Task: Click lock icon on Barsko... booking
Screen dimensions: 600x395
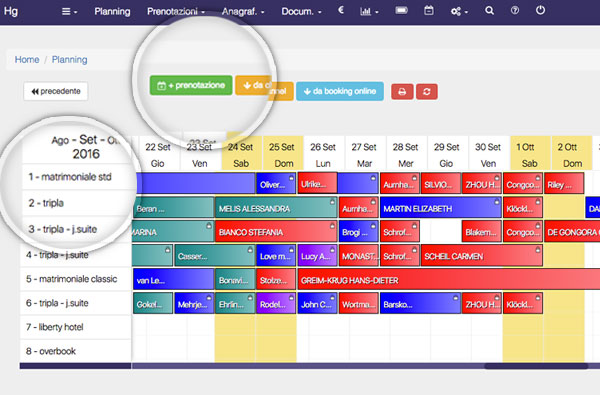Action: (x=455, y=297)
